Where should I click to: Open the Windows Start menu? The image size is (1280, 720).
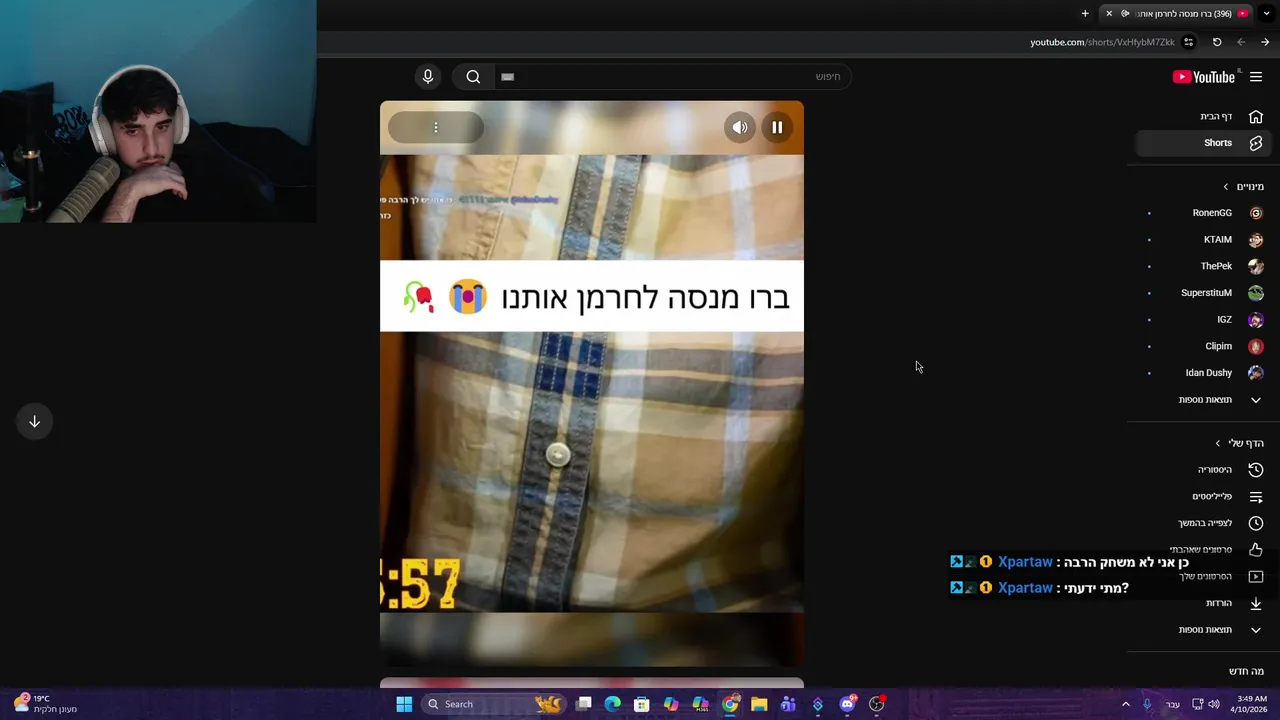click(404, 704)
